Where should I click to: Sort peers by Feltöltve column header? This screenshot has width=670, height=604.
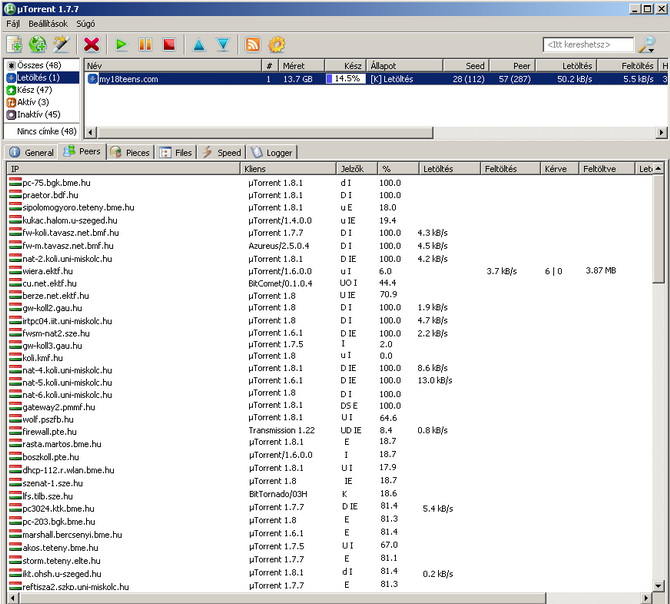click(606, 169)
